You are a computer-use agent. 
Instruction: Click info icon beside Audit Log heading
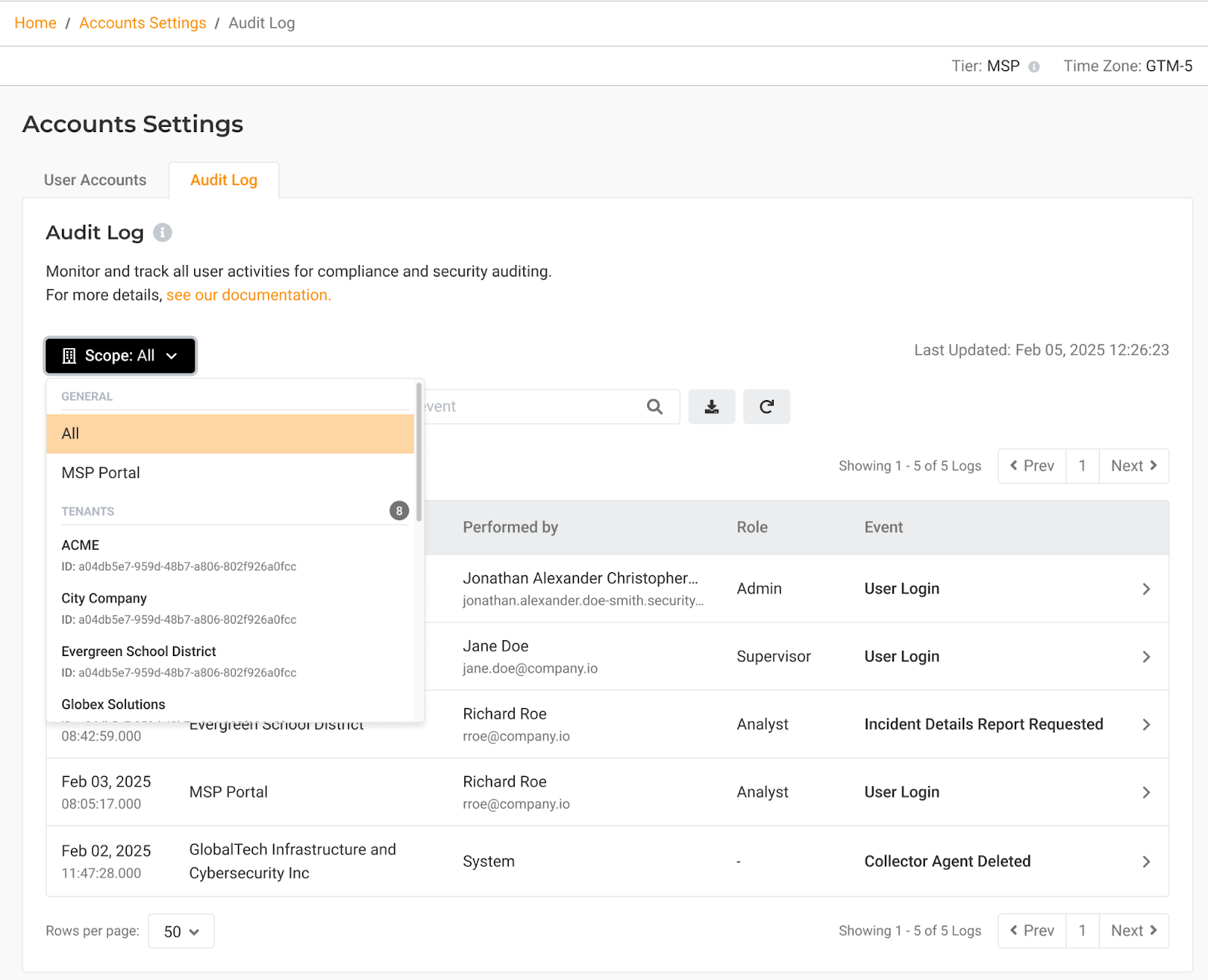point(162,233)
